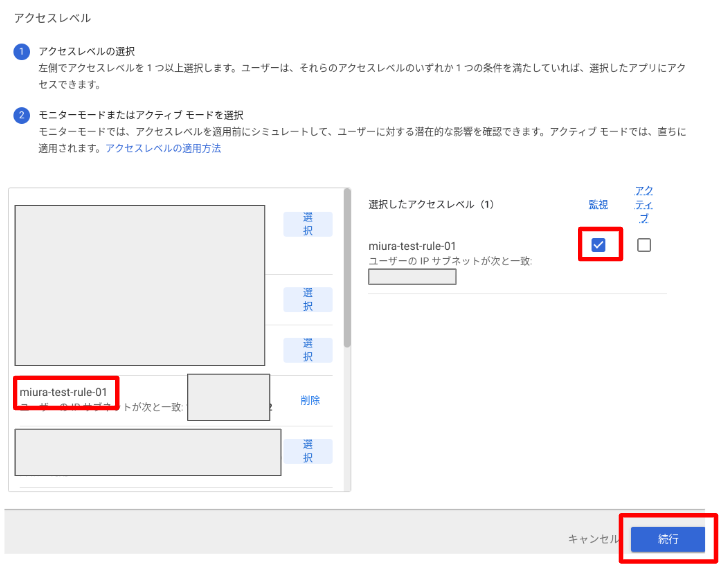Uncheck the 監視 checkbox for miura-test-rule-01
The image size is (724, 569).
(598, 245)
